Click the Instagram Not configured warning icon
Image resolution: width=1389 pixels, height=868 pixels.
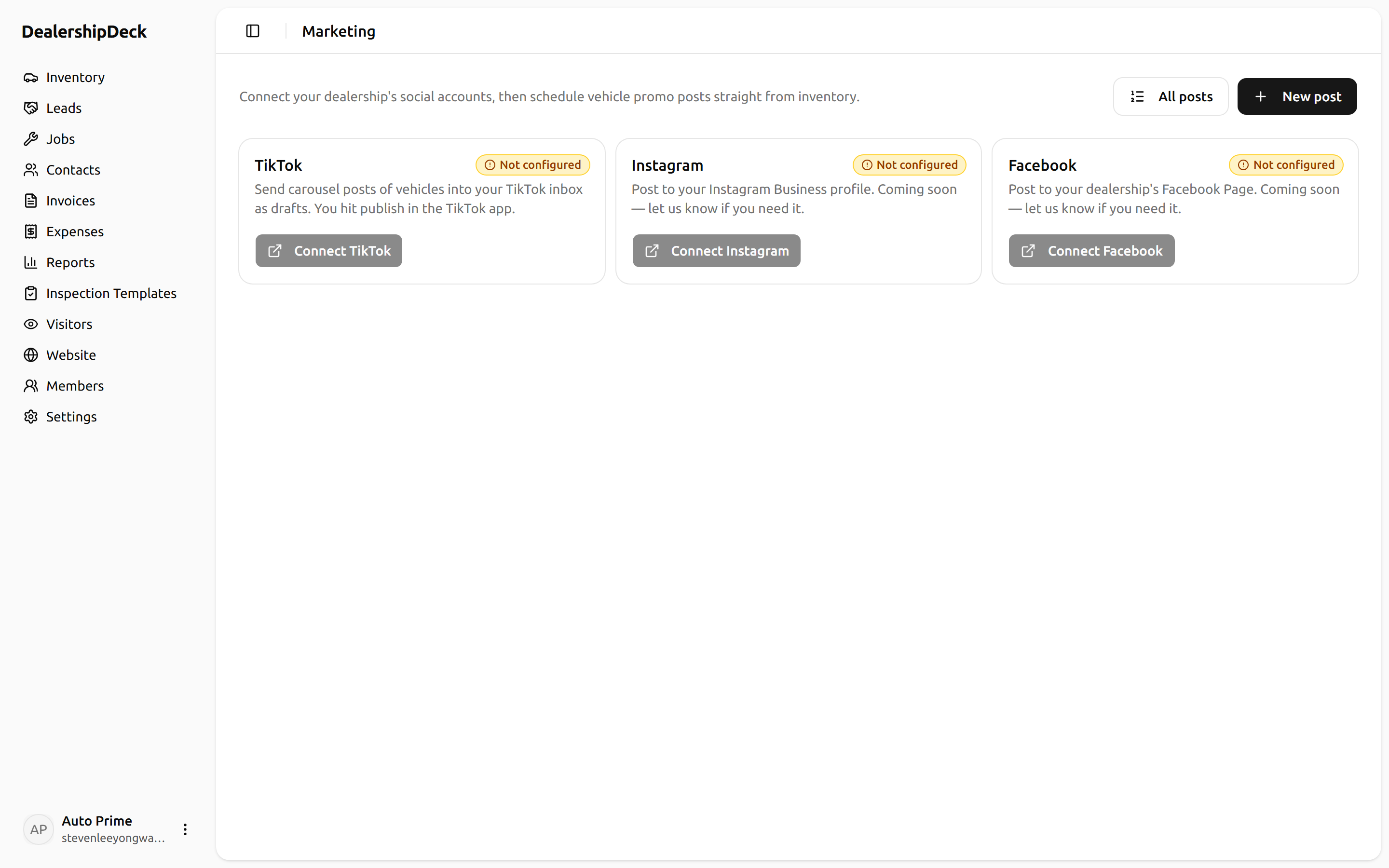[x=867, y=165]
